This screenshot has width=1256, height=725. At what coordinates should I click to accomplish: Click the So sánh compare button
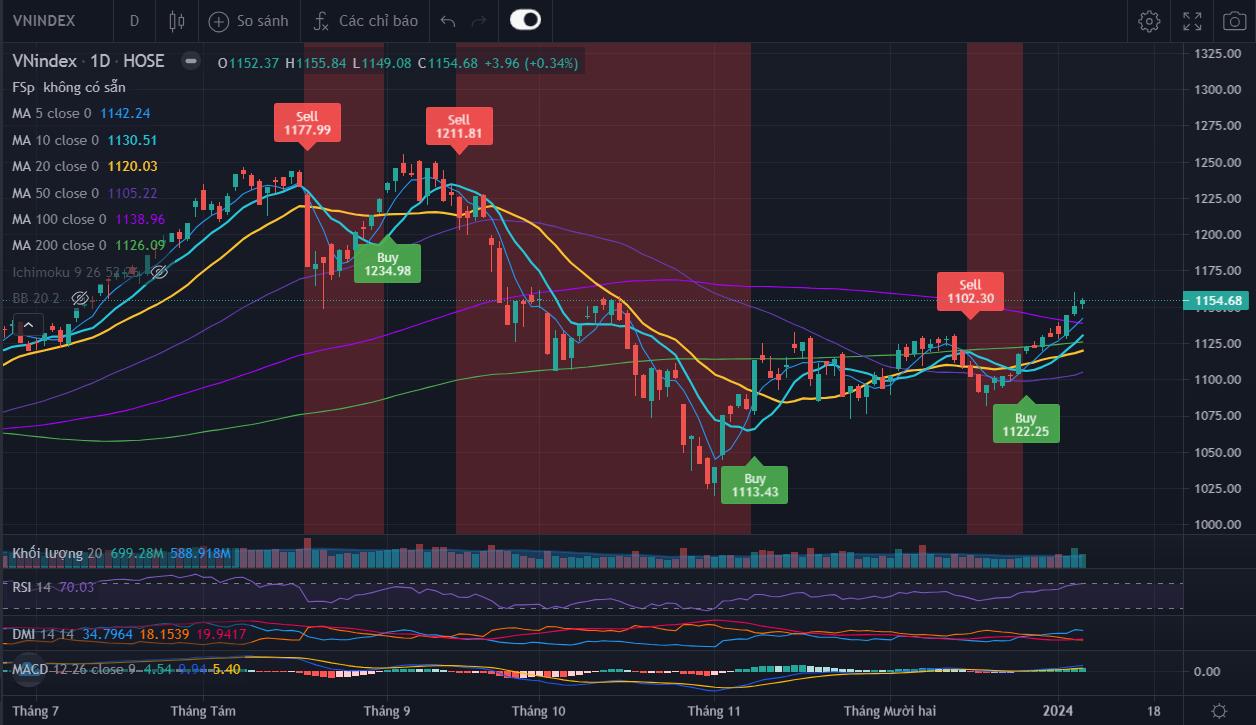pos(249,20)
